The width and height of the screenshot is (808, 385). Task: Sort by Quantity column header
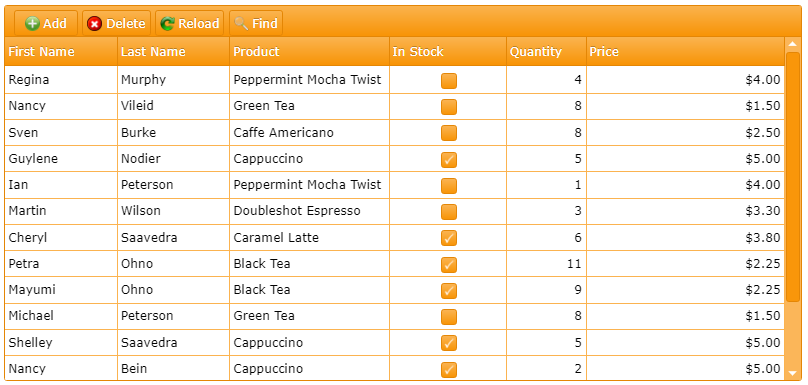tap(546, 52)
